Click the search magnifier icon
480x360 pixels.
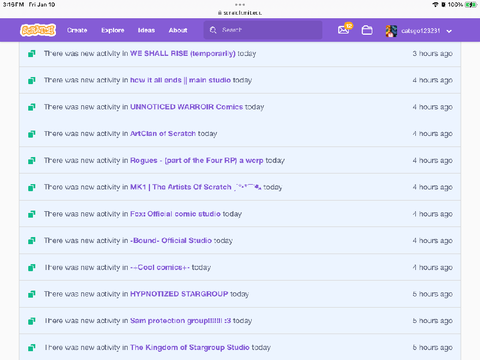[x=213, y=30]
